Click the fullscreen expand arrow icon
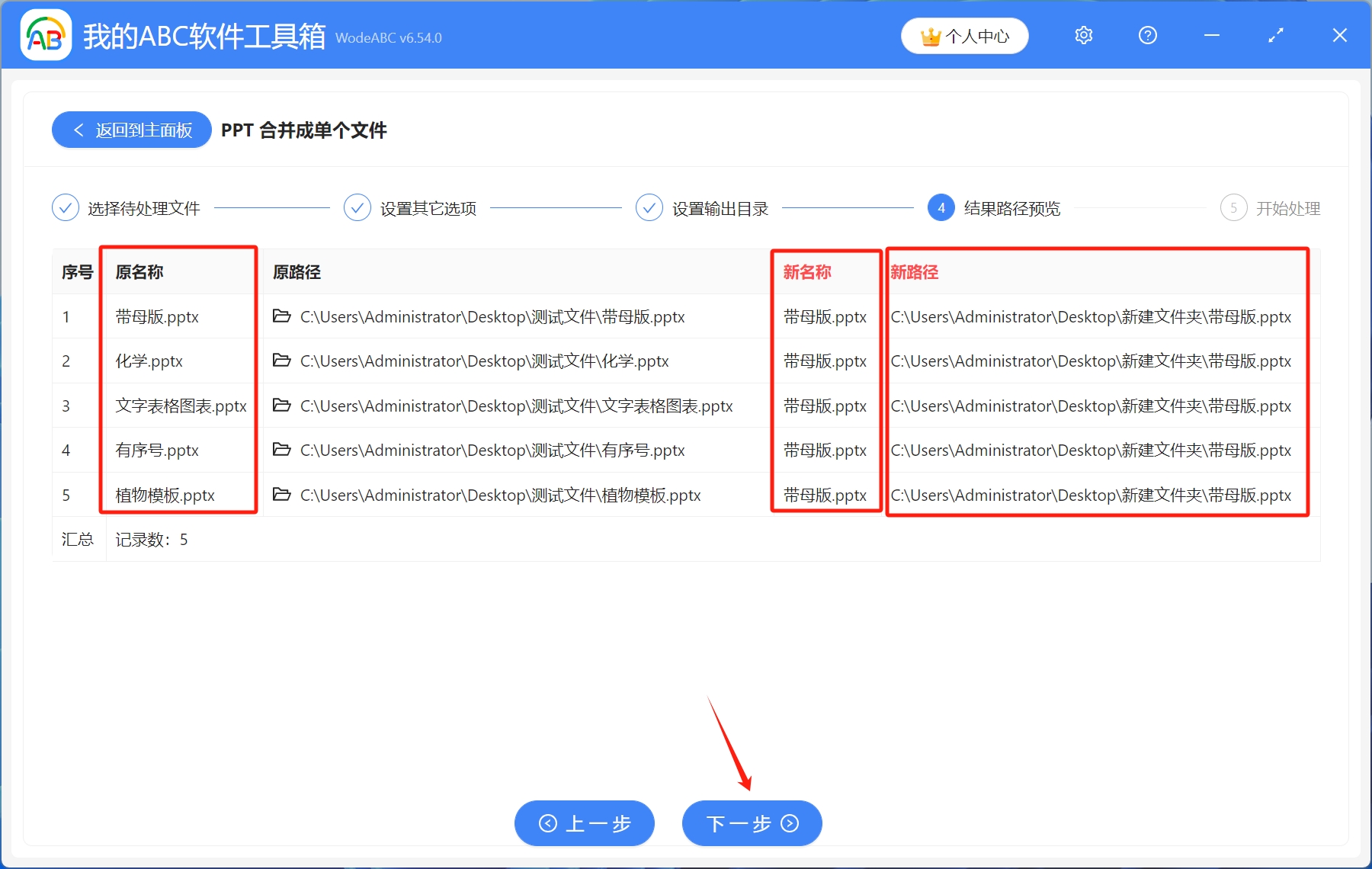This screenshot has height=869, width=1372. [1274, 35]
